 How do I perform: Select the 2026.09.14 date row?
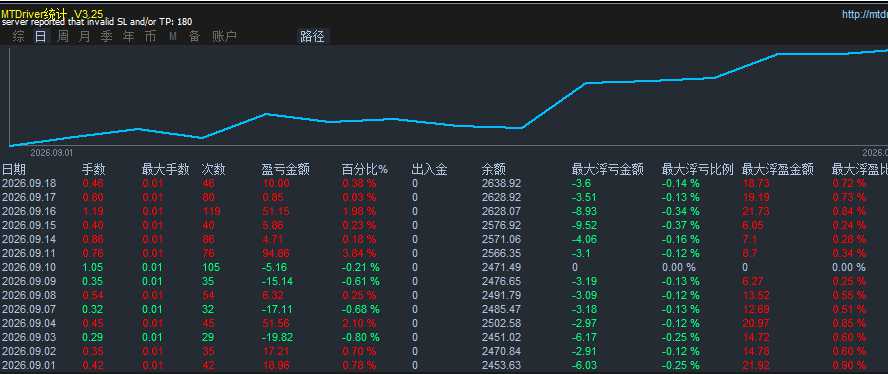[x=29, y=239]
